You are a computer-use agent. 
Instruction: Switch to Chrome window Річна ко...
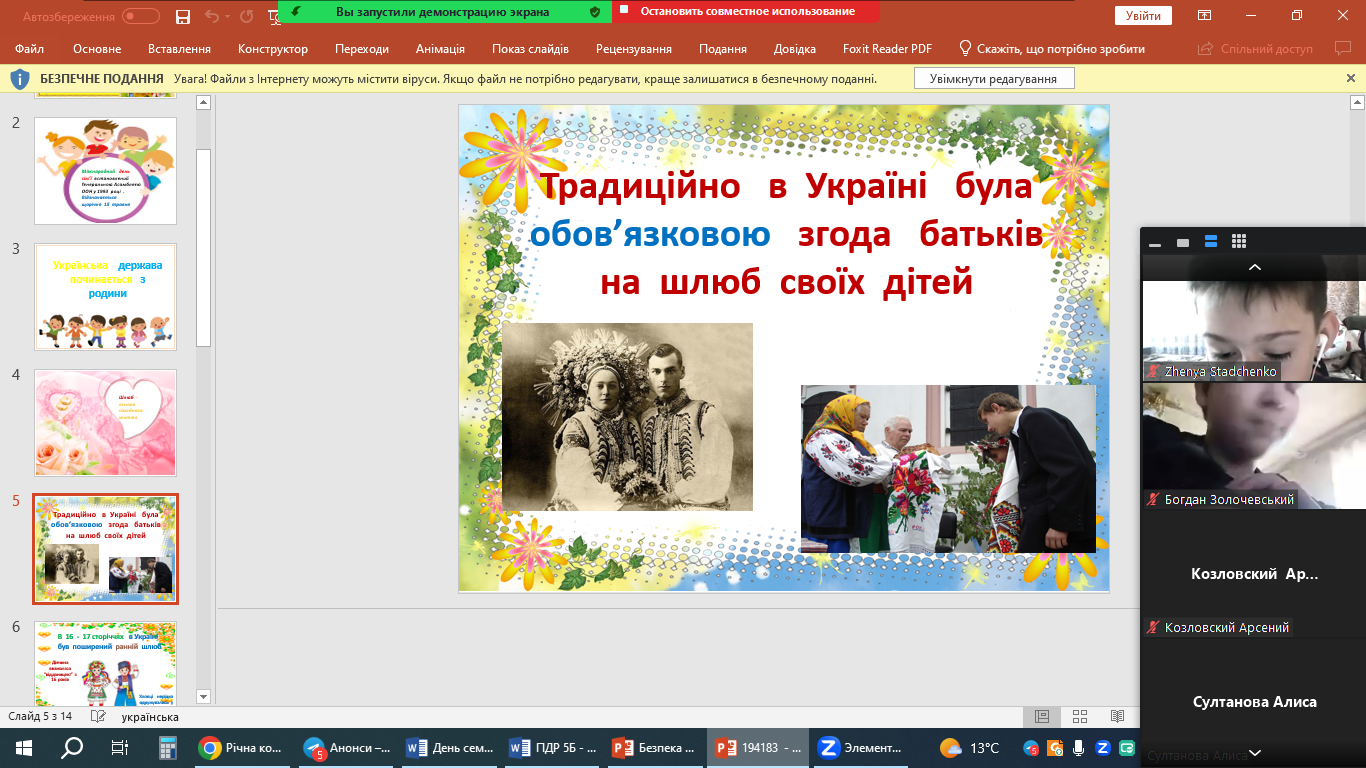[x=240, y=747]
